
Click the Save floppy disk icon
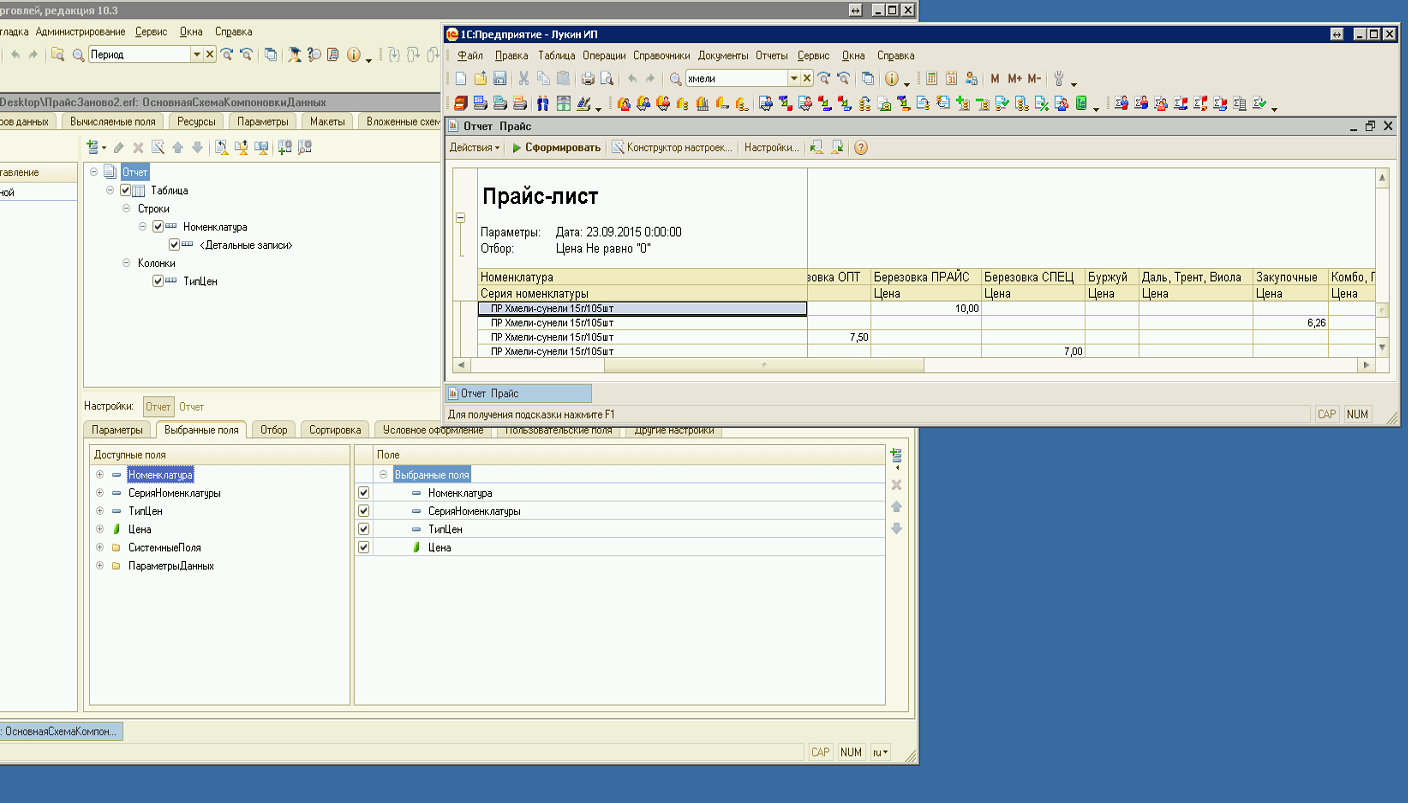(498, 79)
